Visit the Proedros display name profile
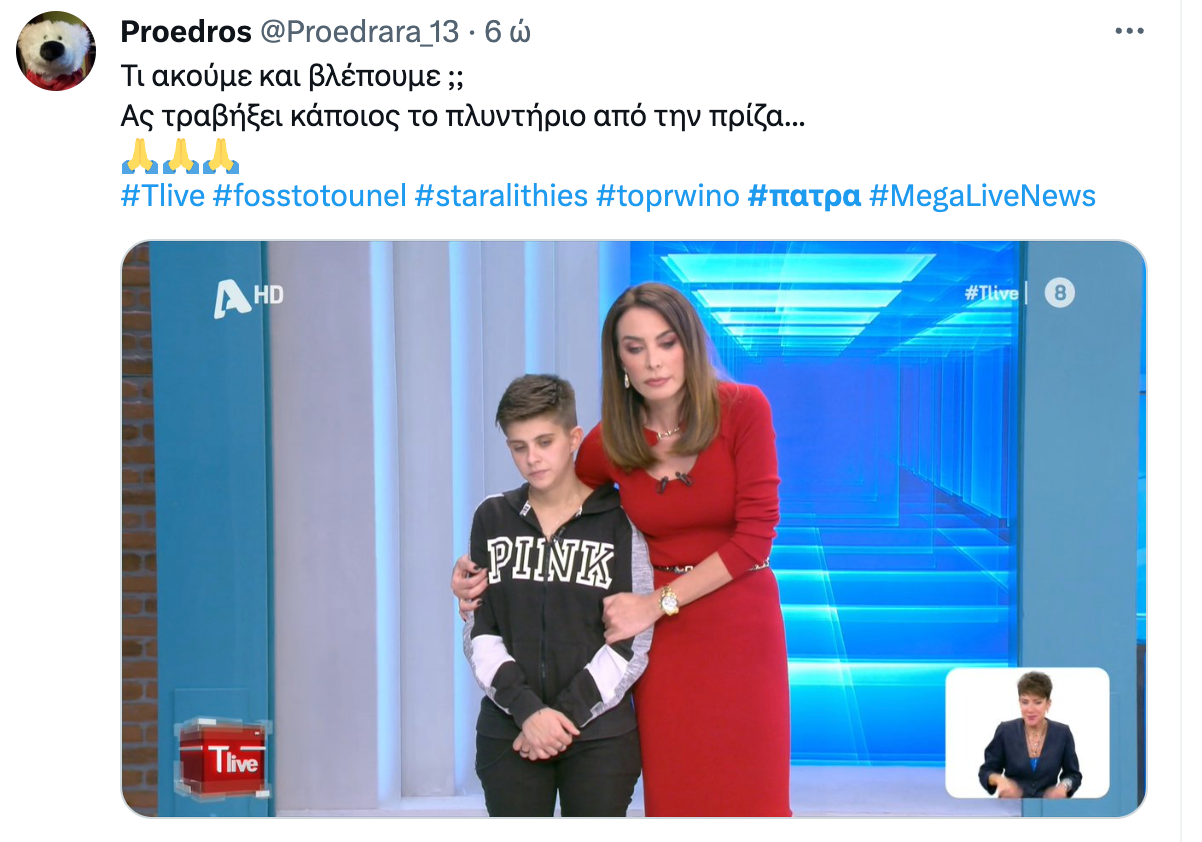Image resolution: width=1202 pixels, height=842 pixels. [186, 32]
